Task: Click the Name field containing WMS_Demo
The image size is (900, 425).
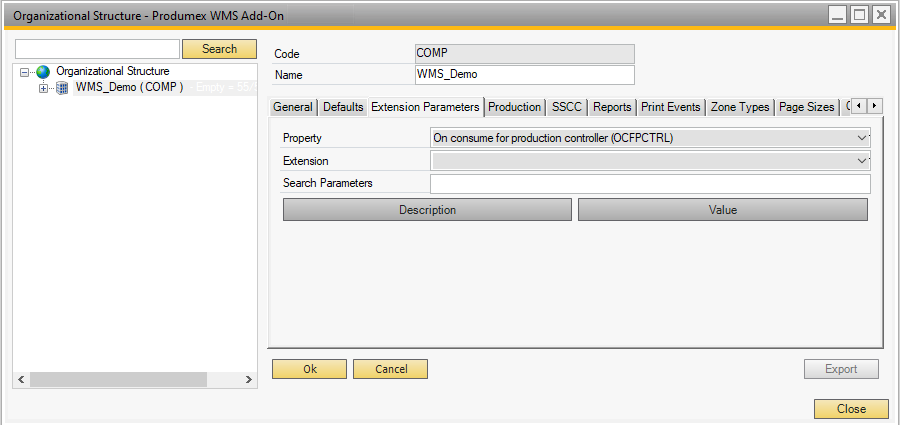Action: 524,75
